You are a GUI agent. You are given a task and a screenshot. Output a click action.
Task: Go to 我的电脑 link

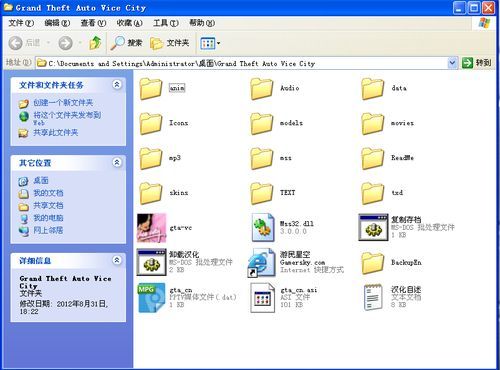click(48, 218)
